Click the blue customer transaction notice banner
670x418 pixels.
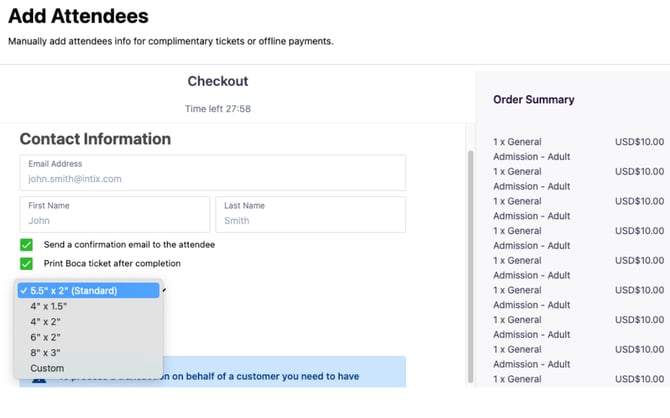[x=212, y=372]
